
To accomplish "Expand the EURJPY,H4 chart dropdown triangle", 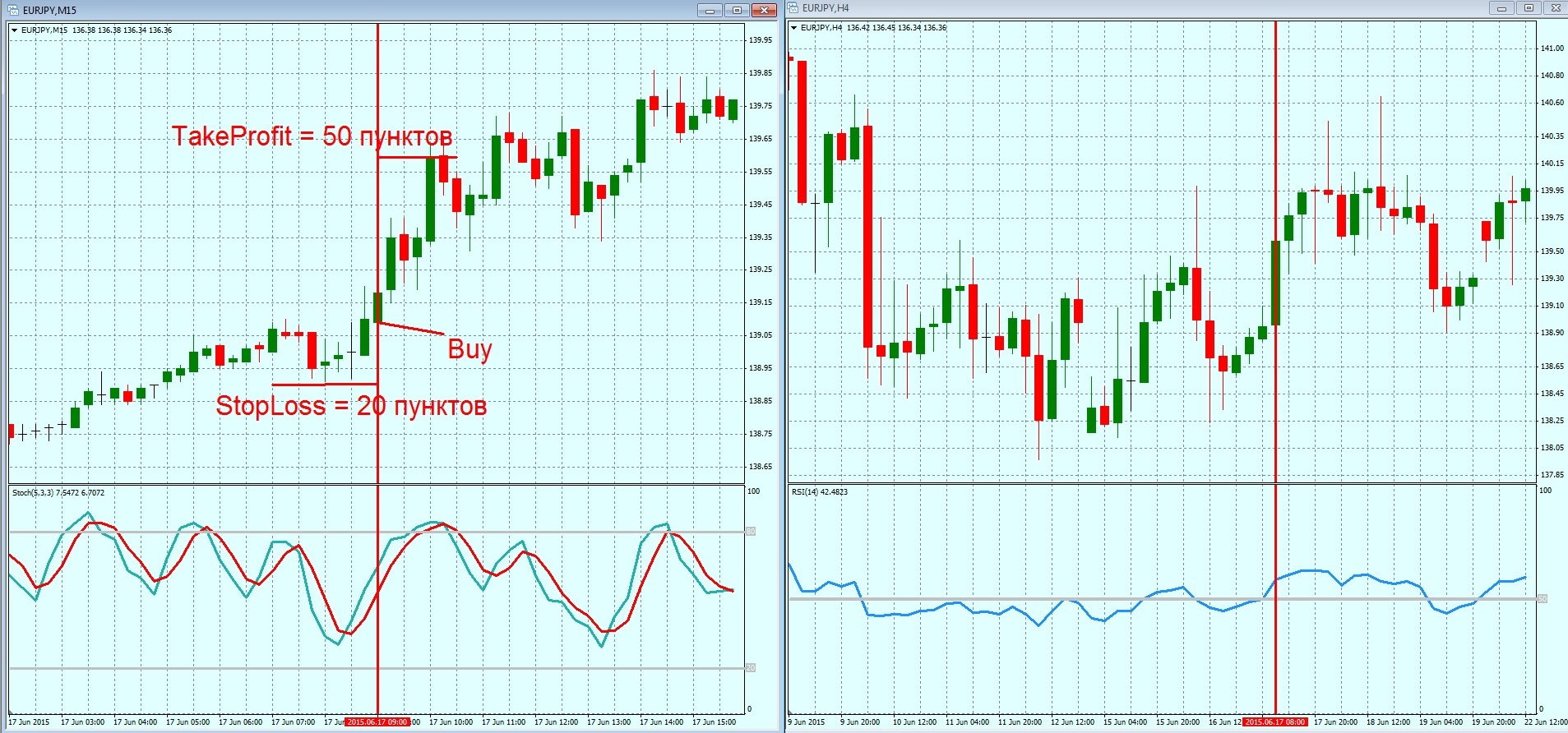I will [x=793, y=28].
